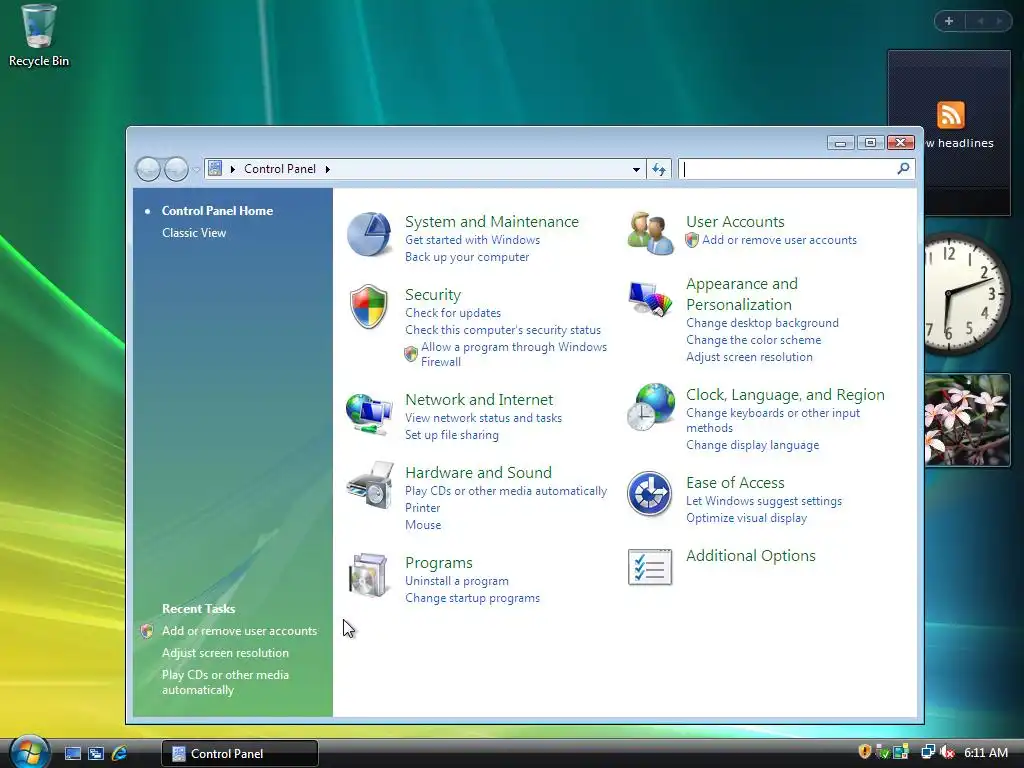The height and width of the screenshot is (768, 1024).
Task: Switch to Classic View
Action: coord(194,233)
